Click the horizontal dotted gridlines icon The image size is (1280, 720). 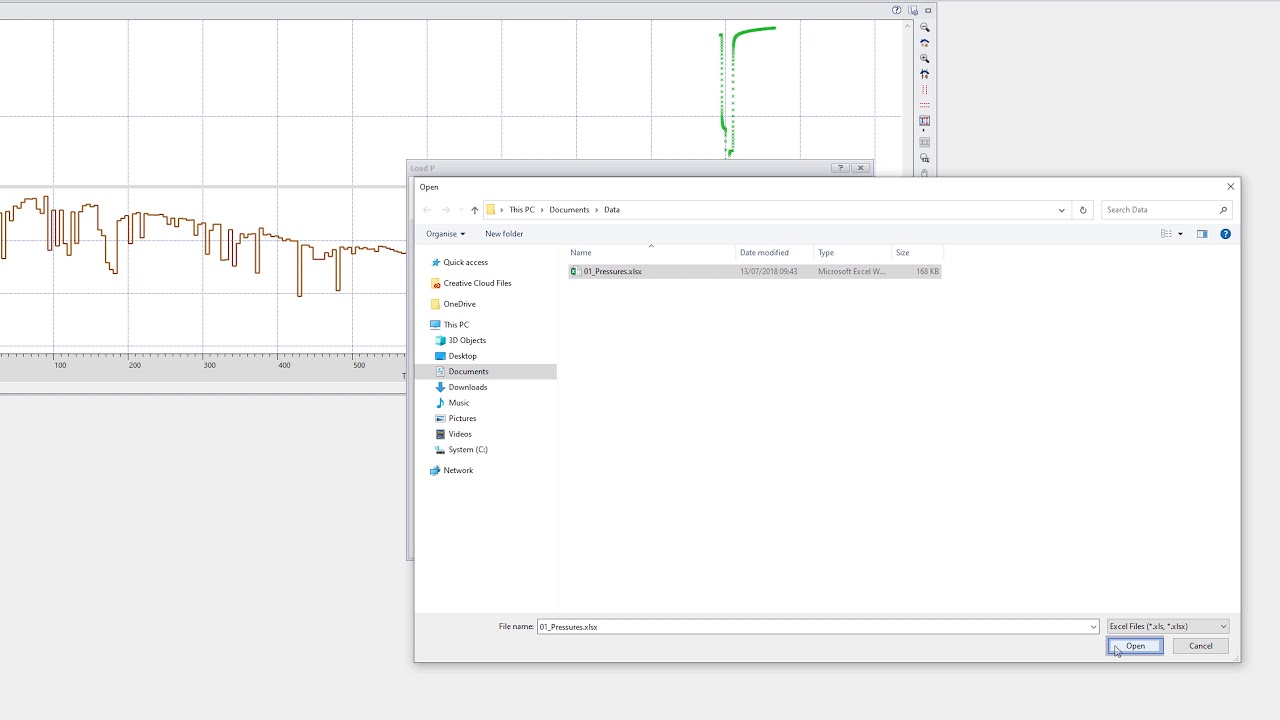click(x=924, y=105)
